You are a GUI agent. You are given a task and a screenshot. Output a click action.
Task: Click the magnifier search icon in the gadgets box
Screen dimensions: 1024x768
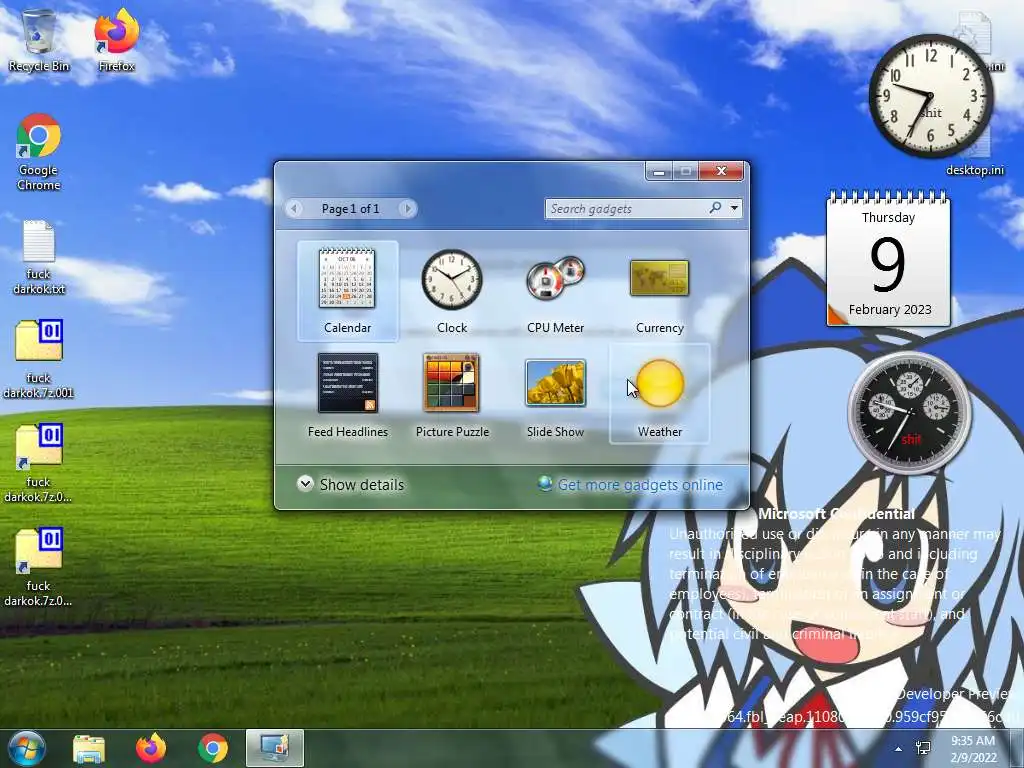pos(716,208)
